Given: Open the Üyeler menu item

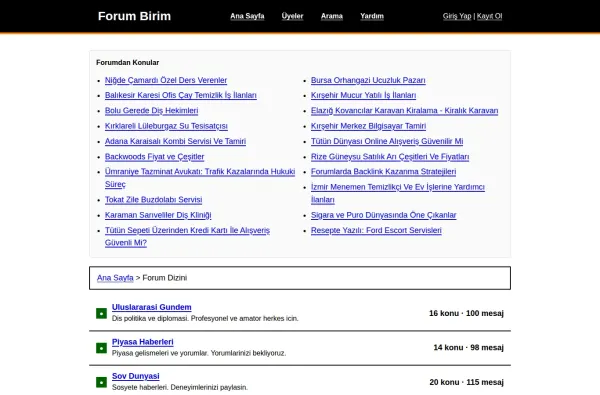Looking at the screenshot, I should coord(292,16).
